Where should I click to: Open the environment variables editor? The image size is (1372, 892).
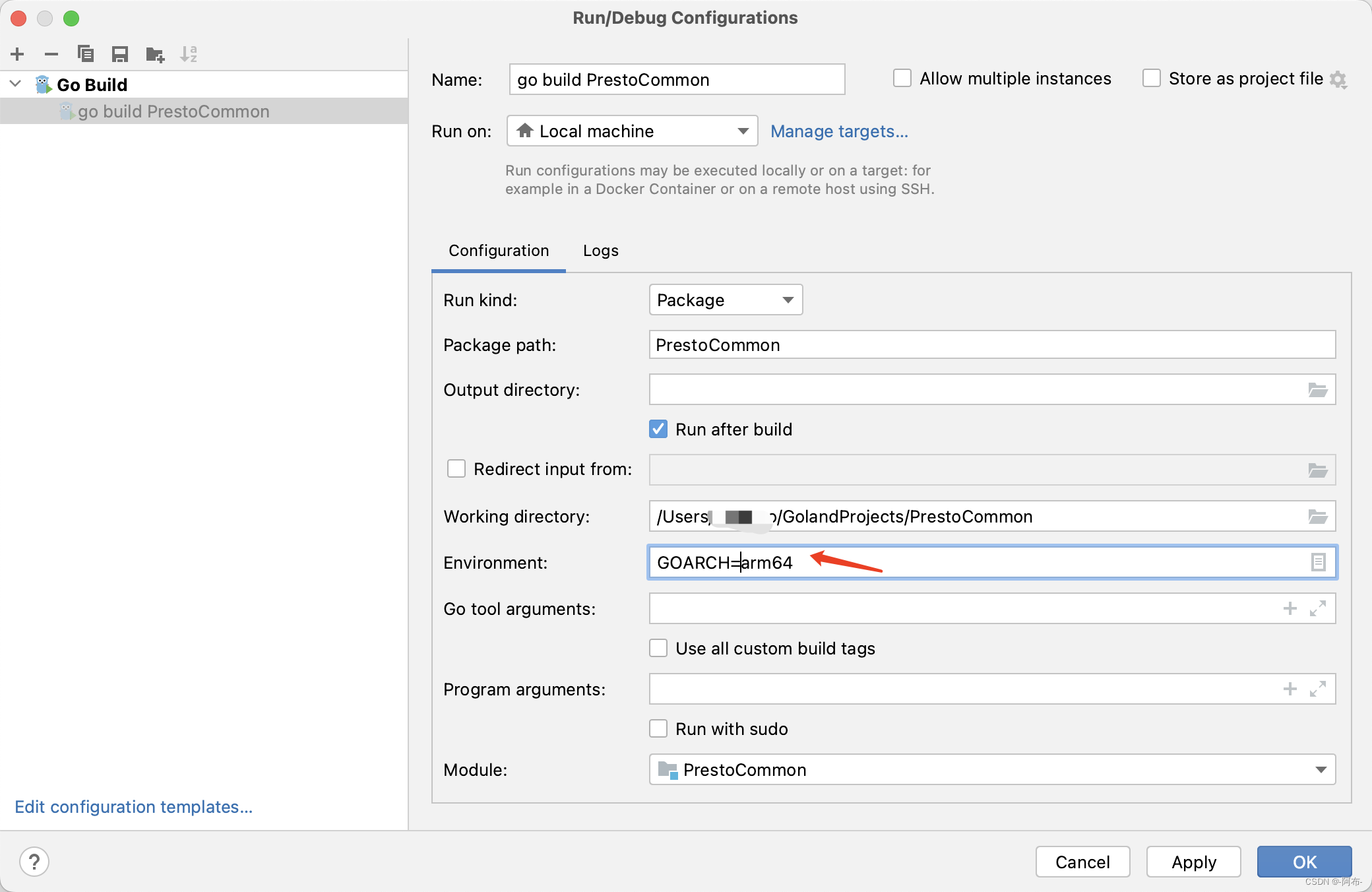click(x=1318, y=562)
